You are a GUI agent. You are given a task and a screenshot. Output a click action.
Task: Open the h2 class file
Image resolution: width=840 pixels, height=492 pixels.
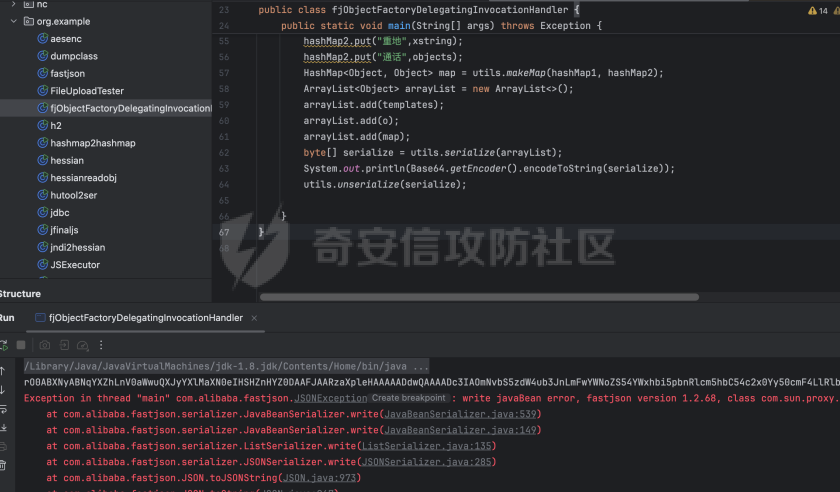tap(56, 125)
